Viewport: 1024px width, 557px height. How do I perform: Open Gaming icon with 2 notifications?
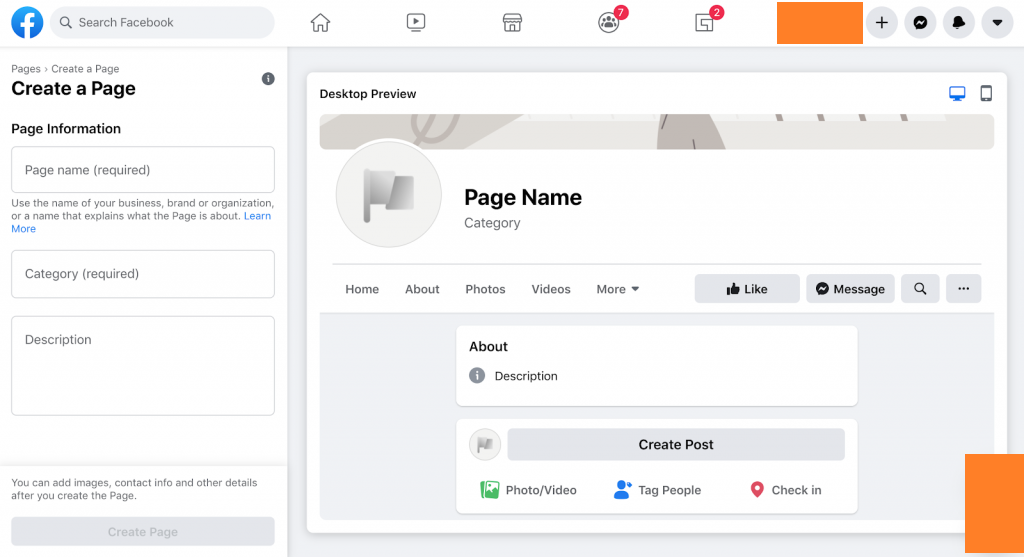coord(705,22)
